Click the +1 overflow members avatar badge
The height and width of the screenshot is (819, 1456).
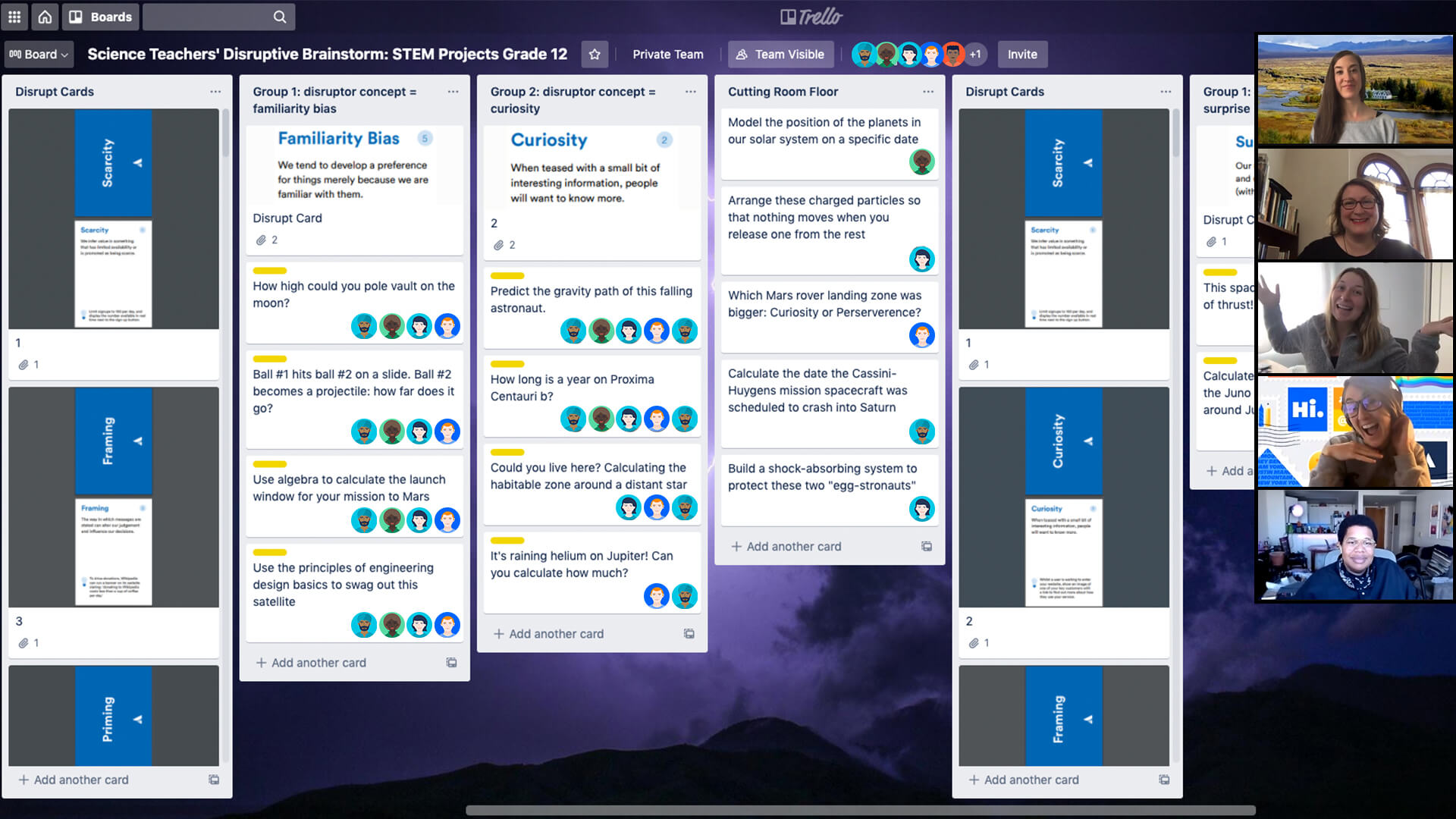point(976,54)
